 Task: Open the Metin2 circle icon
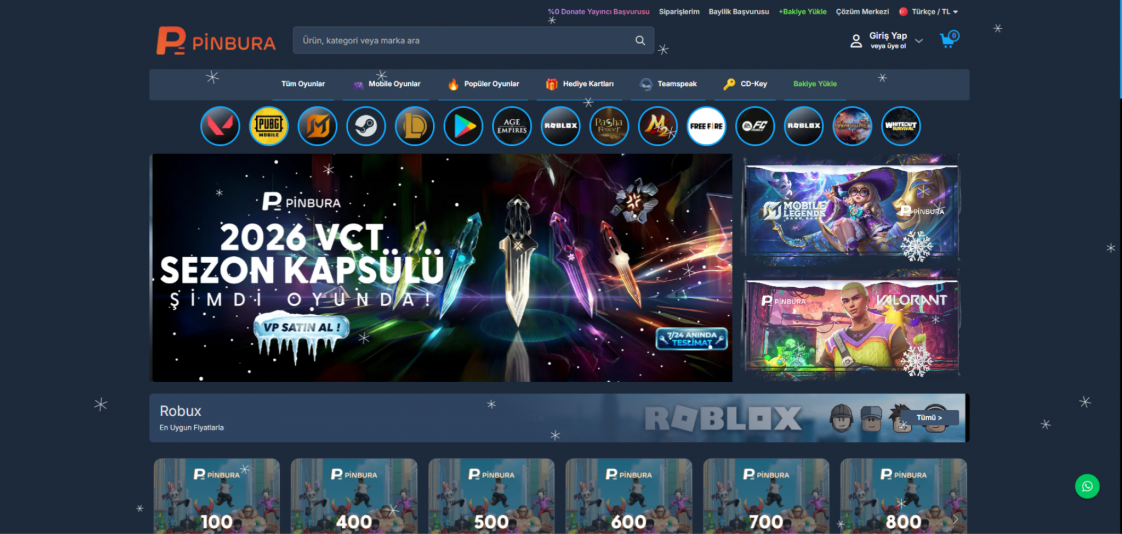point(658,126)
